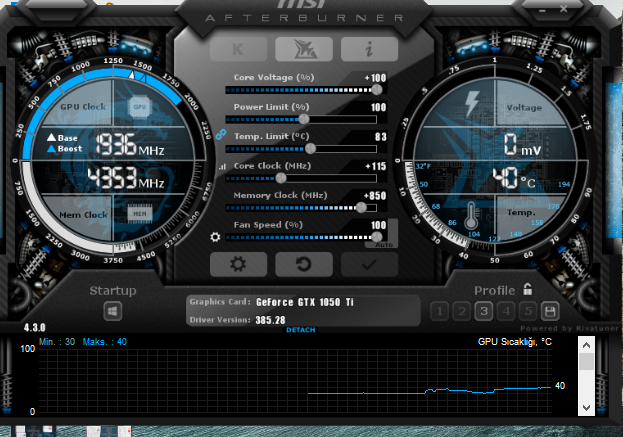Click the Min. : 30 graph statistic
The image size is (623, 437).
pos(57,342)
